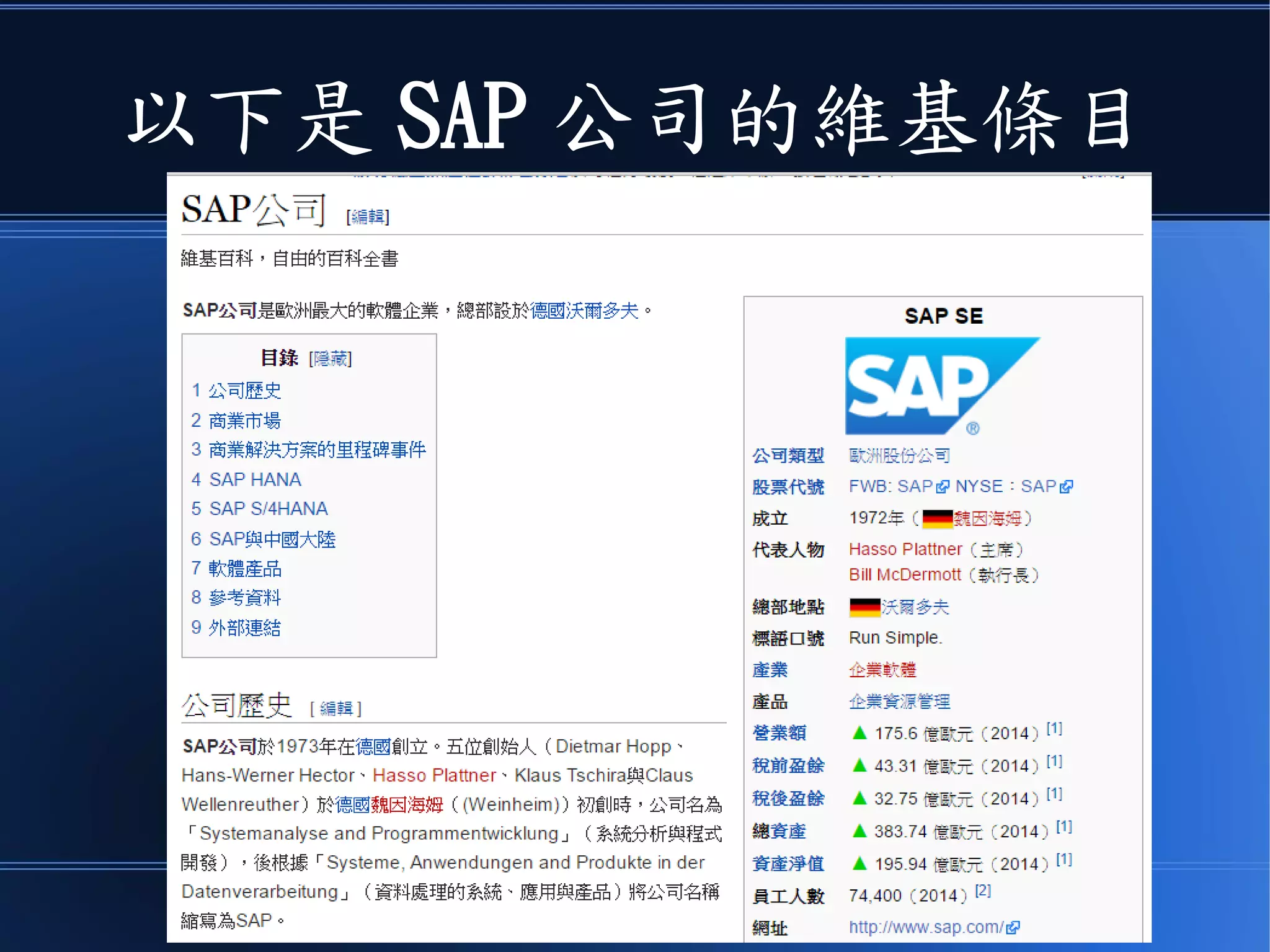Viewport: 1270px width, 952px height.
Task: Click 編輯 link next to 公司歷史 heading
Action: [x=336, y=708]
